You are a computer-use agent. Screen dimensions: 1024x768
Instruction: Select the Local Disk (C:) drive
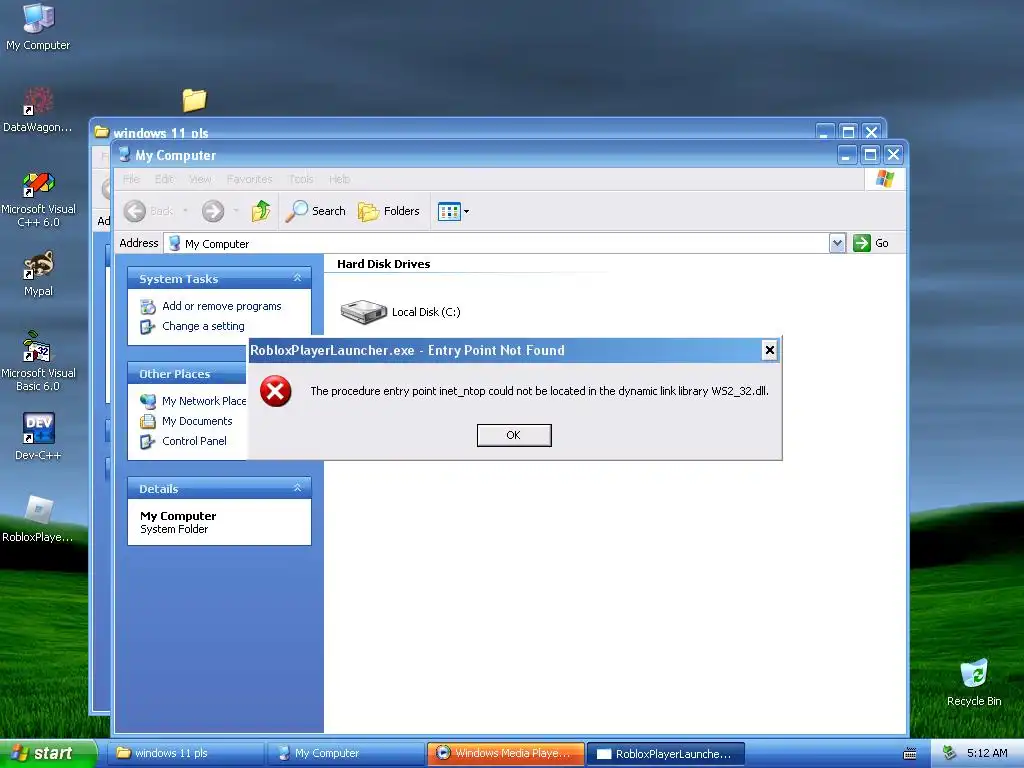(x=400, y=312)
